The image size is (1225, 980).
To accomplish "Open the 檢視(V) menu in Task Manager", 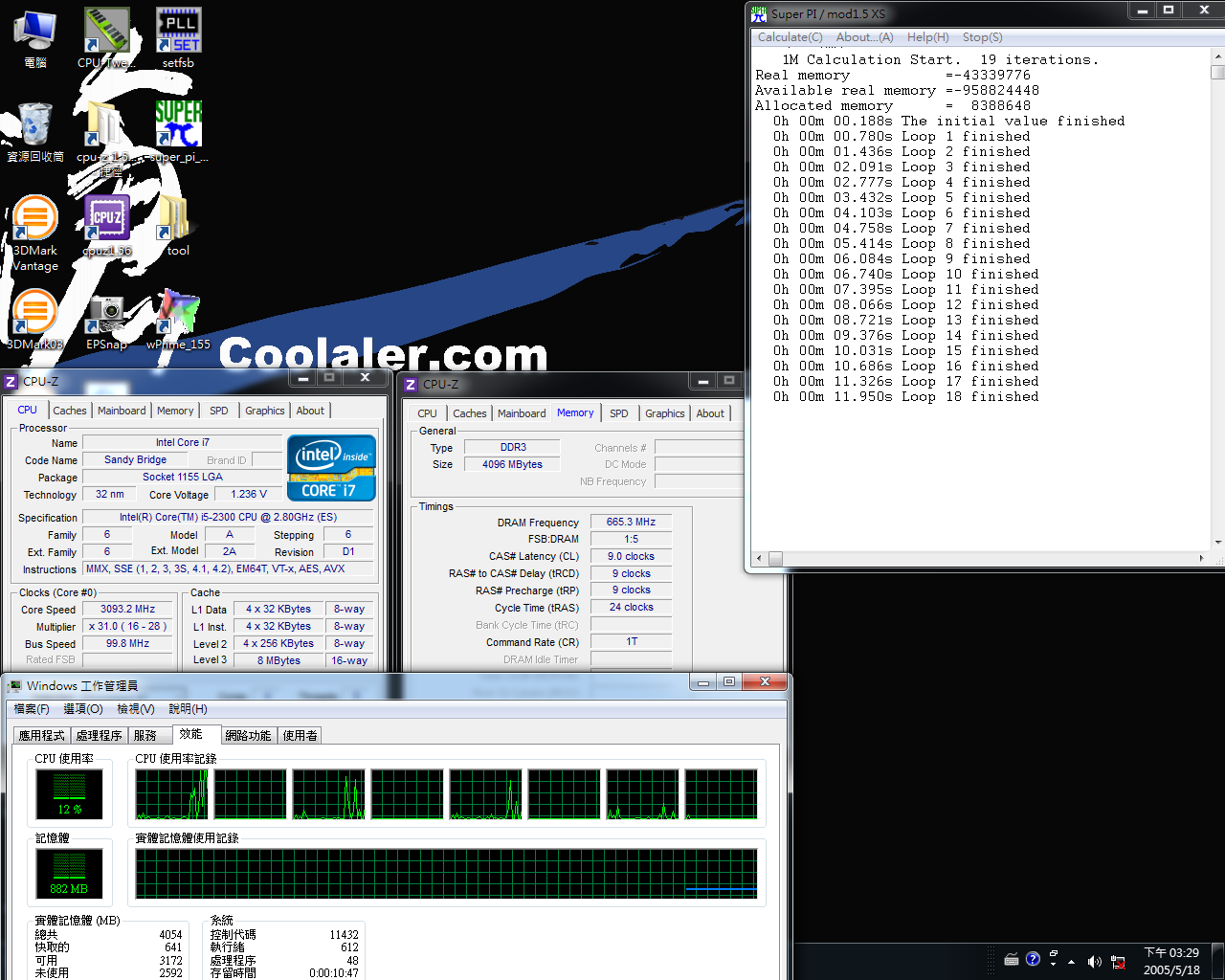I will [x=136, y=709].
